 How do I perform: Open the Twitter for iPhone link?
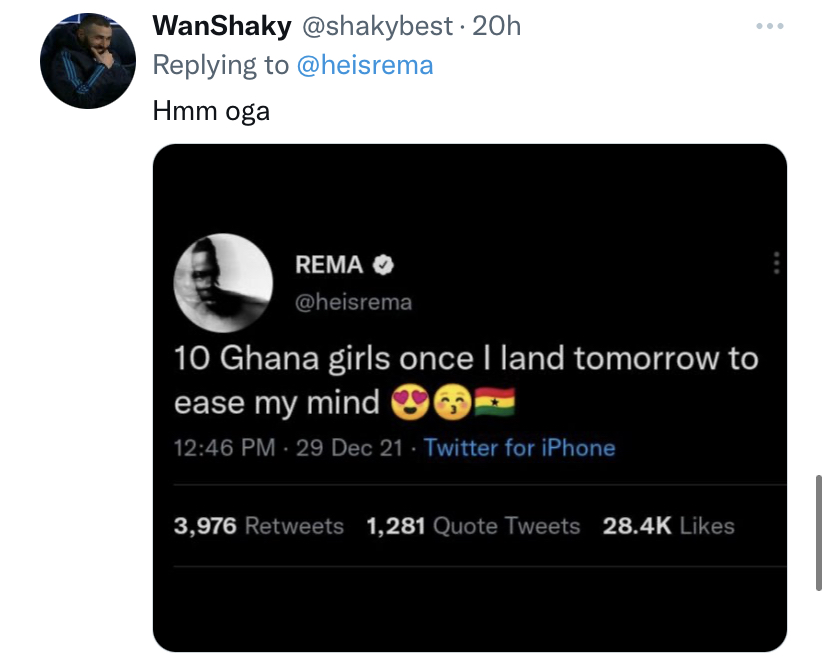[519, 447]
